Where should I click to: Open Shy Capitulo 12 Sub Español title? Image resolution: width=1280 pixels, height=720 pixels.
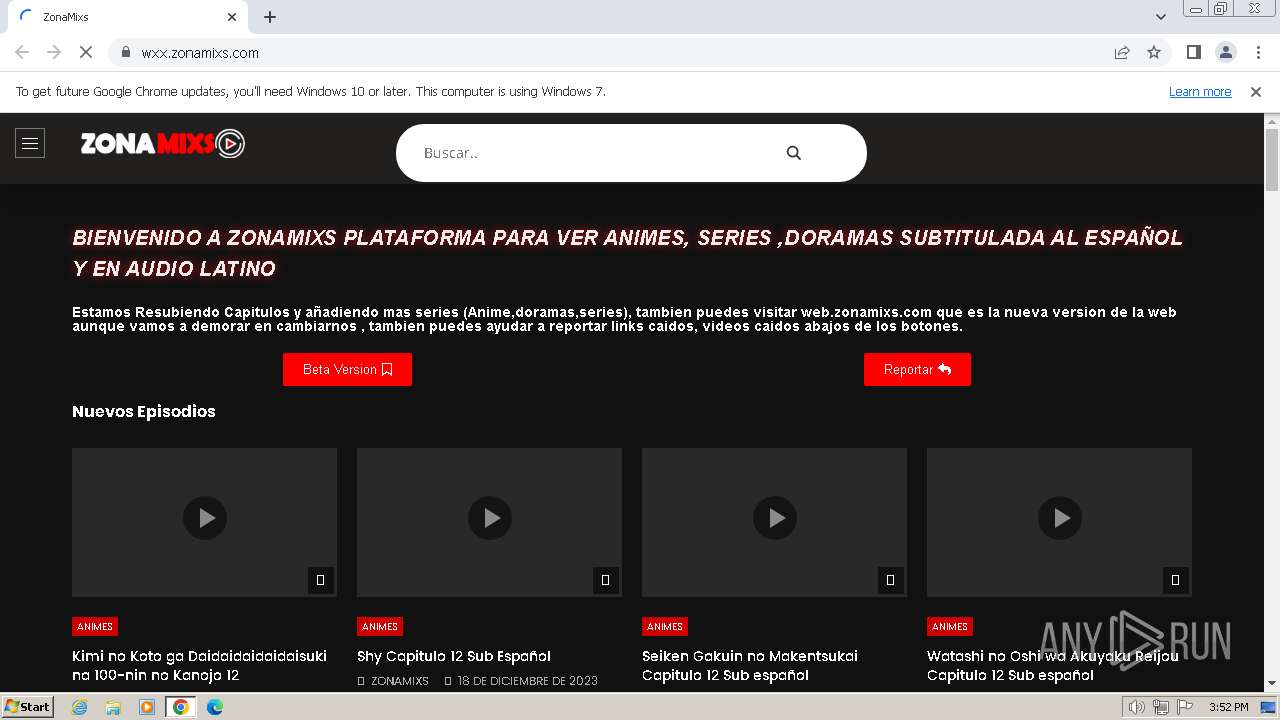click(454, 656)
